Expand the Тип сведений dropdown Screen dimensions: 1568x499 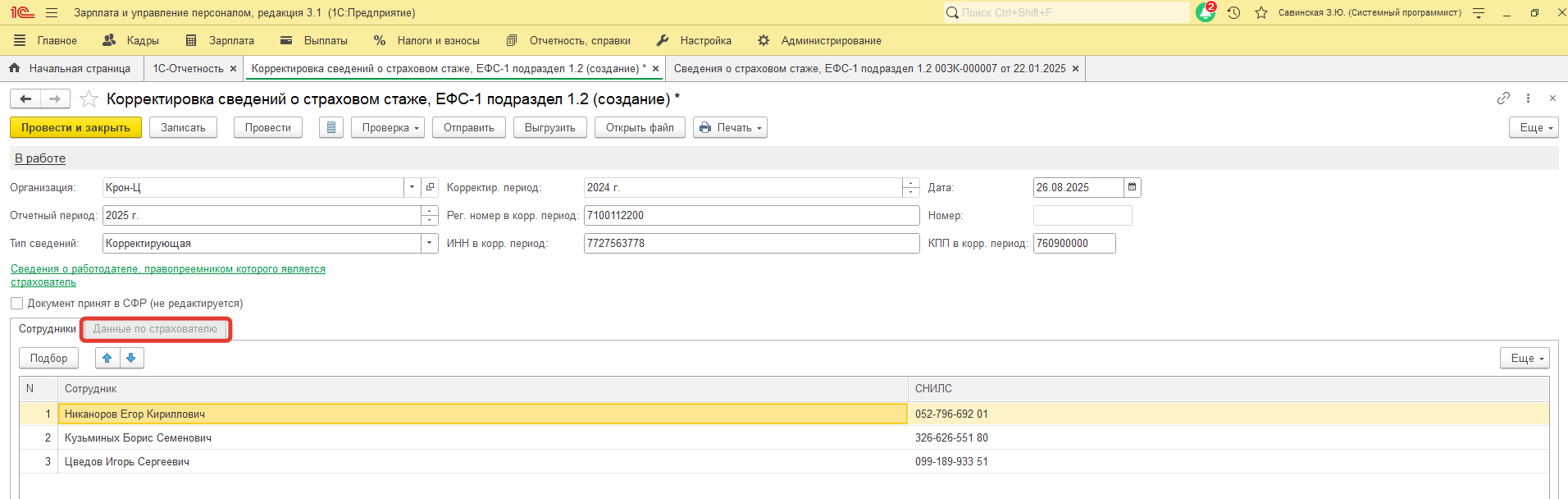coord(429,244)
